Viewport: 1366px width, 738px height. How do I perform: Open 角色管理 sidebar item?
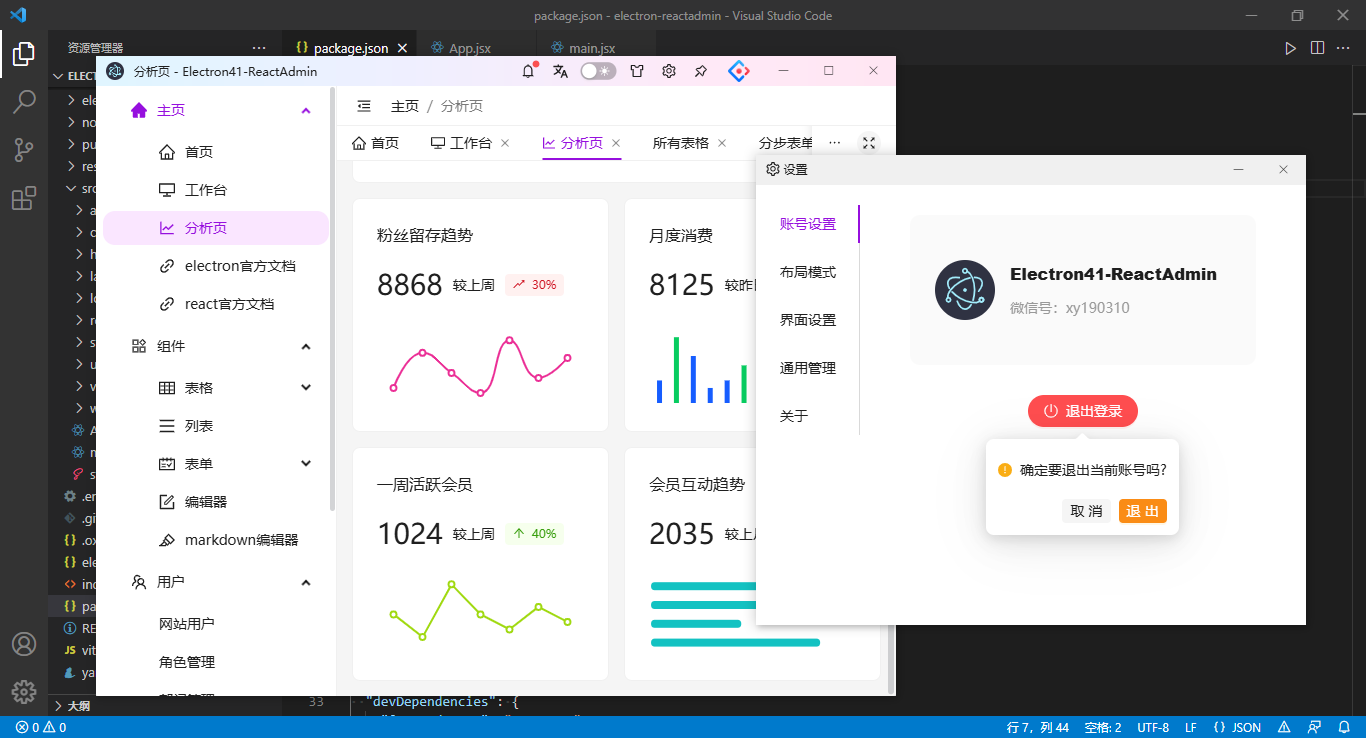[216, 662]
